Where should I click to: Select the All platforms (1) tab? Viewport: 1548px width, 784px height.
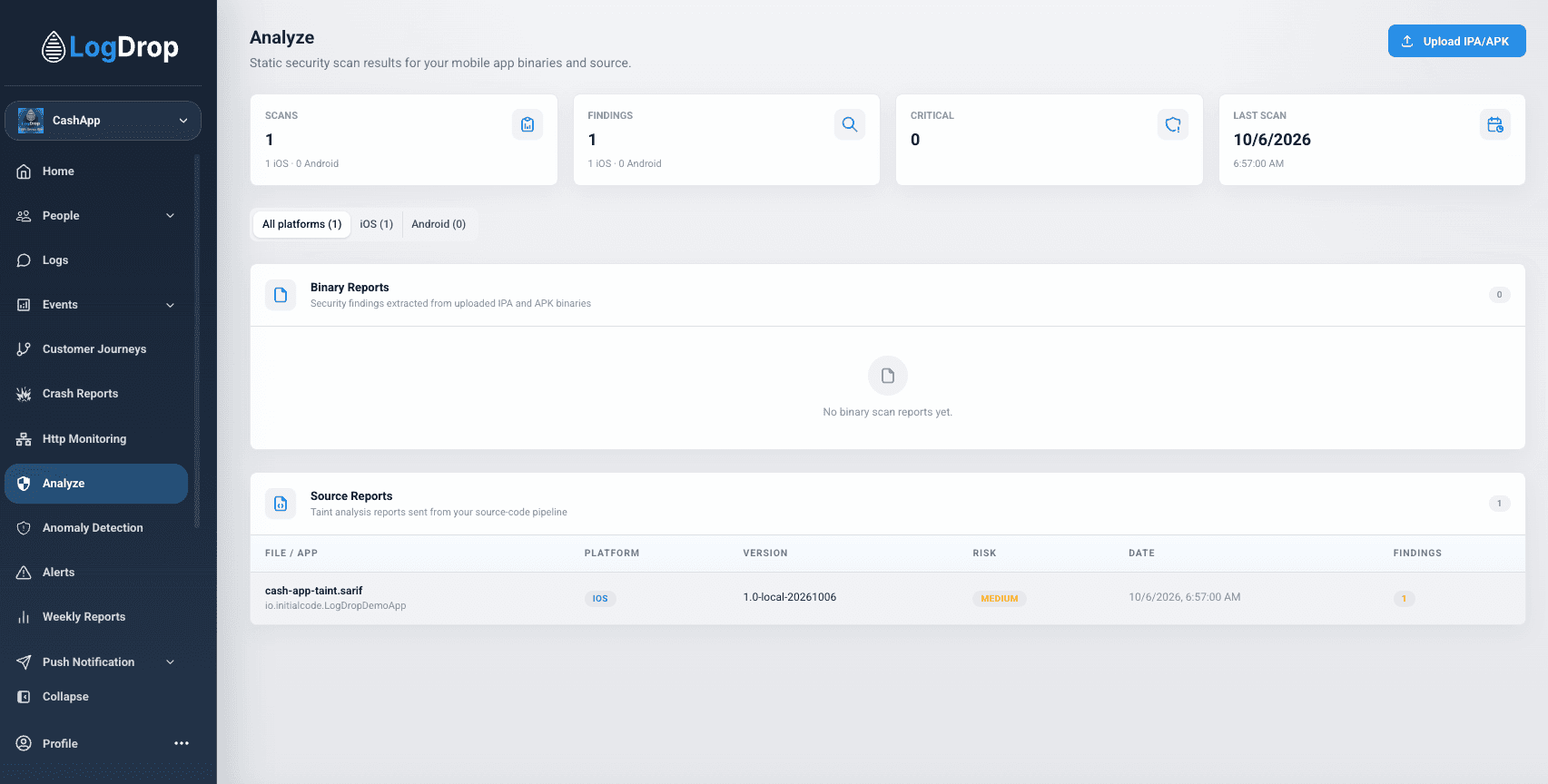tap(301, 224)
